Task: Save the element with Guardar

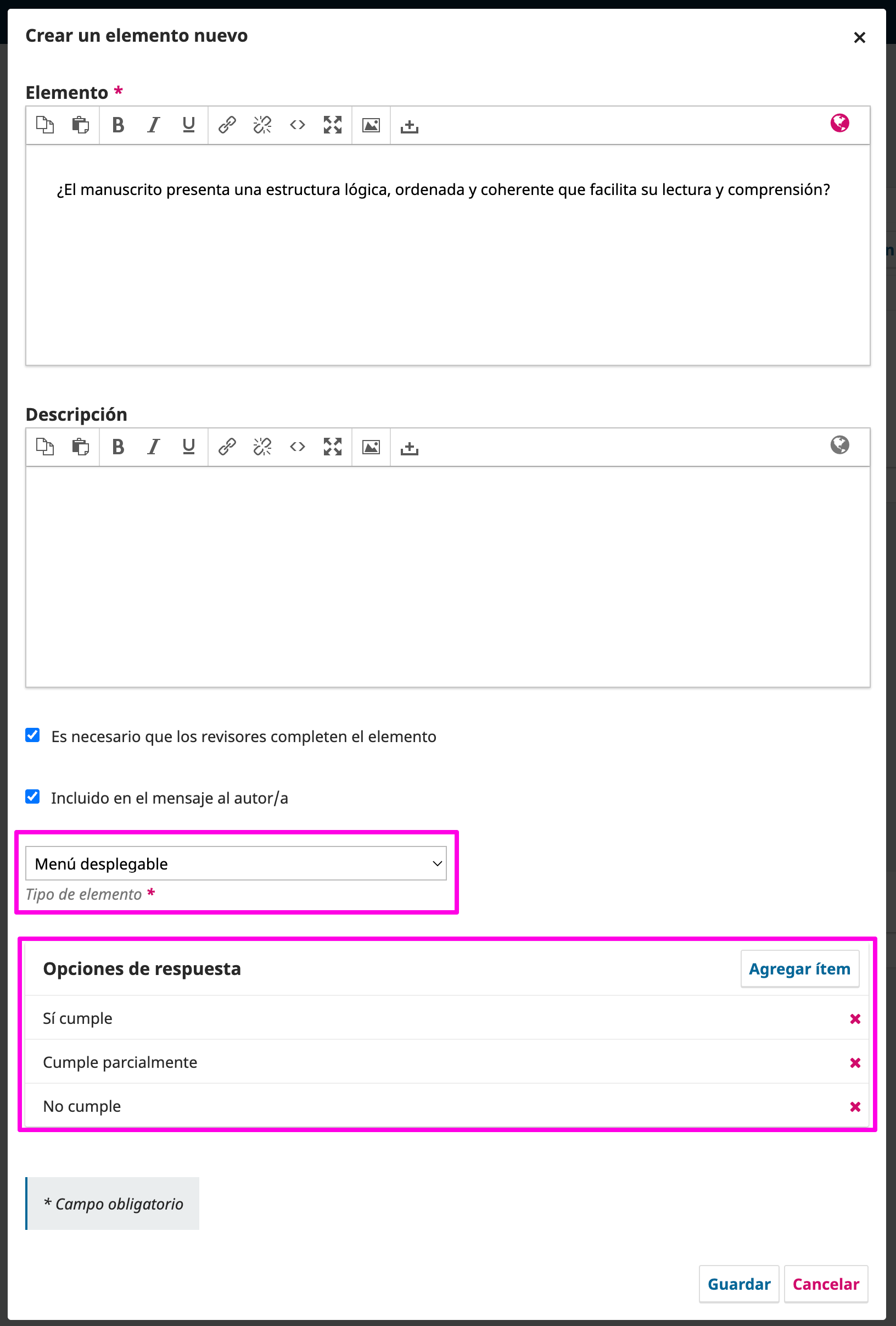Action: point(739,1284)
